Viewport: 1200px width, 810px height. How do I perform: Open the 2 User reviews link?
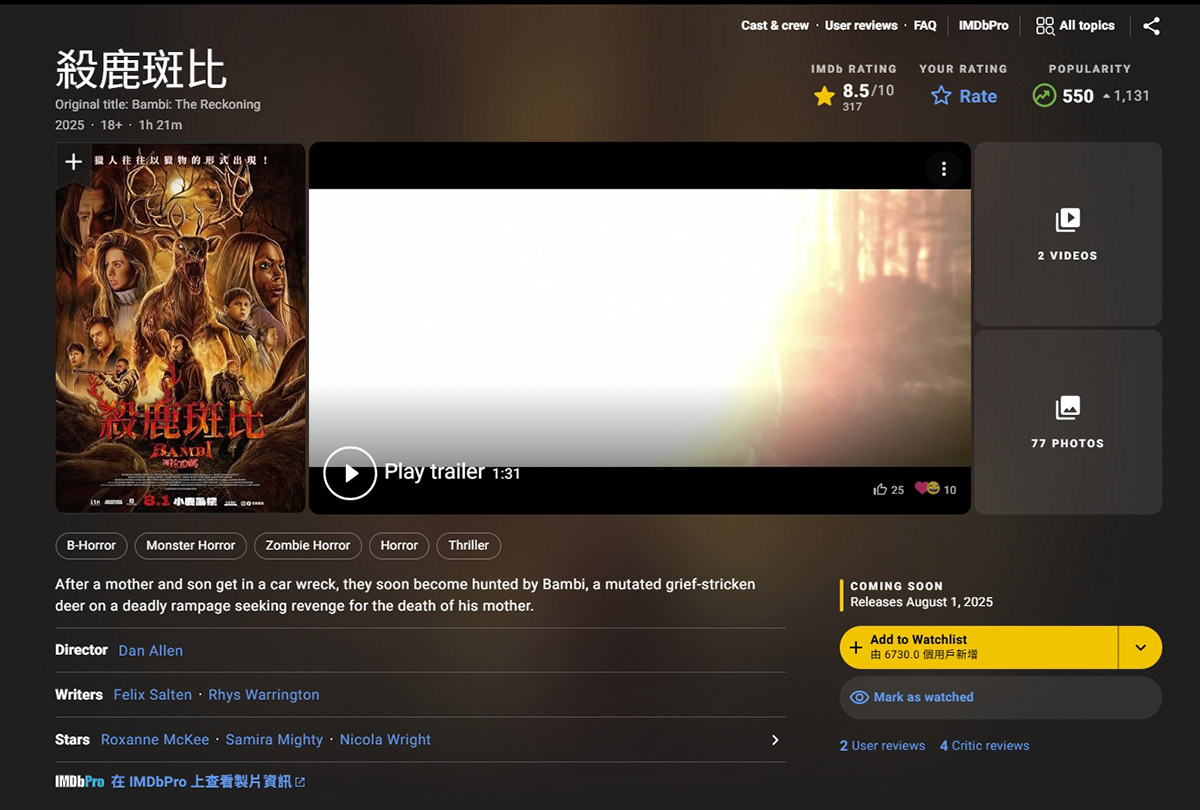tap(882, 746)
